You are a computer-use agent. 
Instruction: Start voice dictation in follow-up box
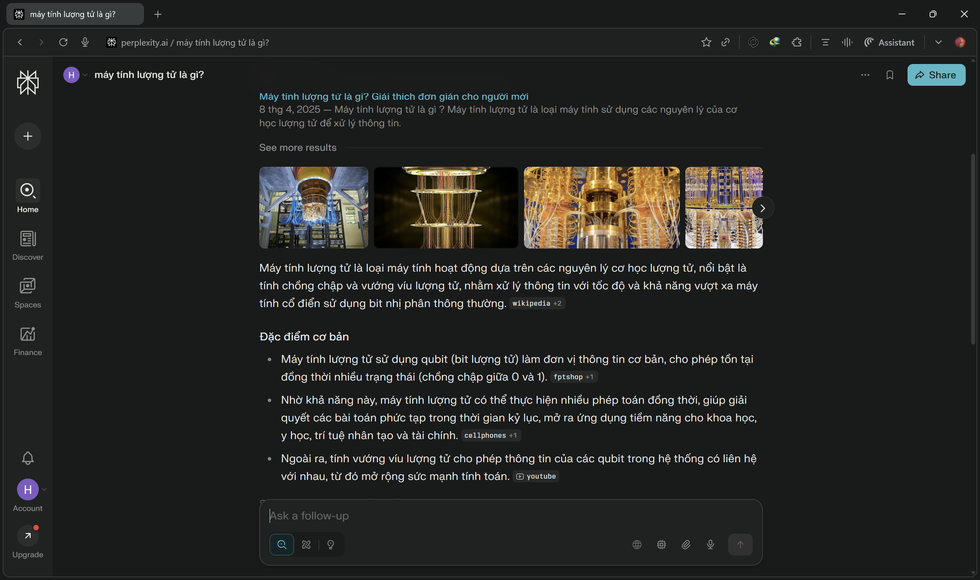click(x=711, y=545)
